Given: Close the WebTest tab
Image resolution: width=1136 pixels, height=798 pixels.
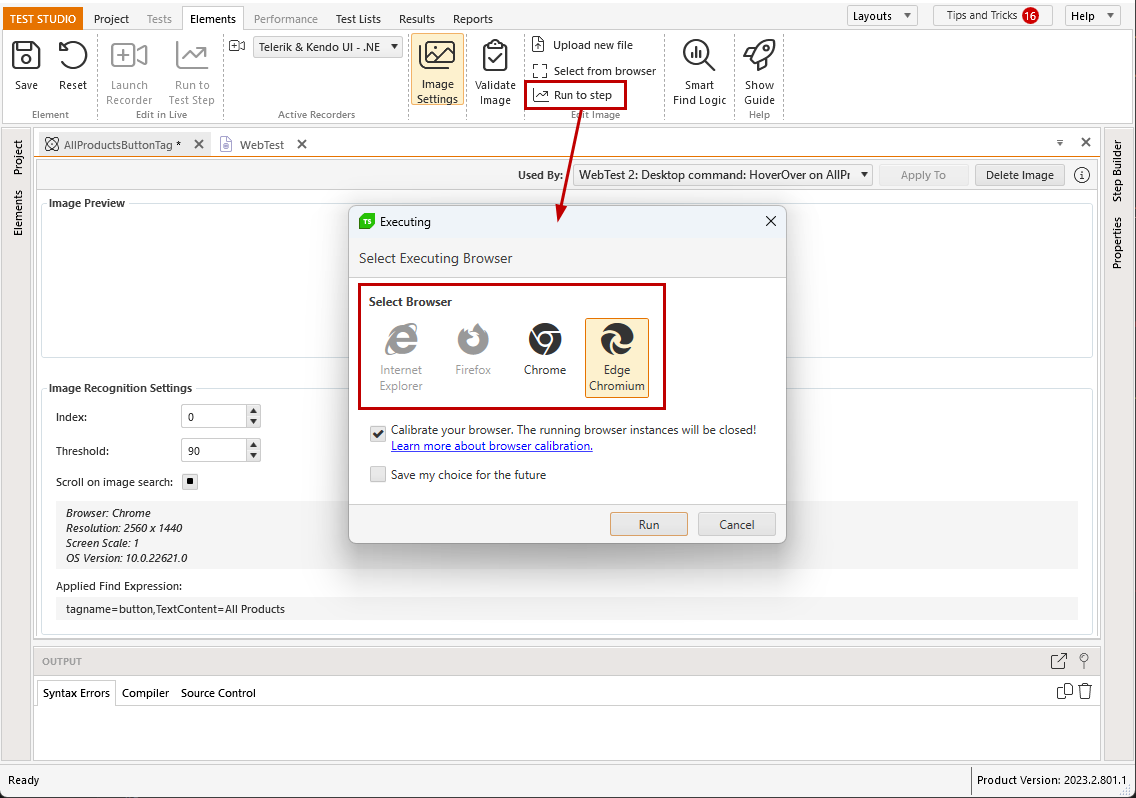Looking at the screenshot, I should click(302, 144).
